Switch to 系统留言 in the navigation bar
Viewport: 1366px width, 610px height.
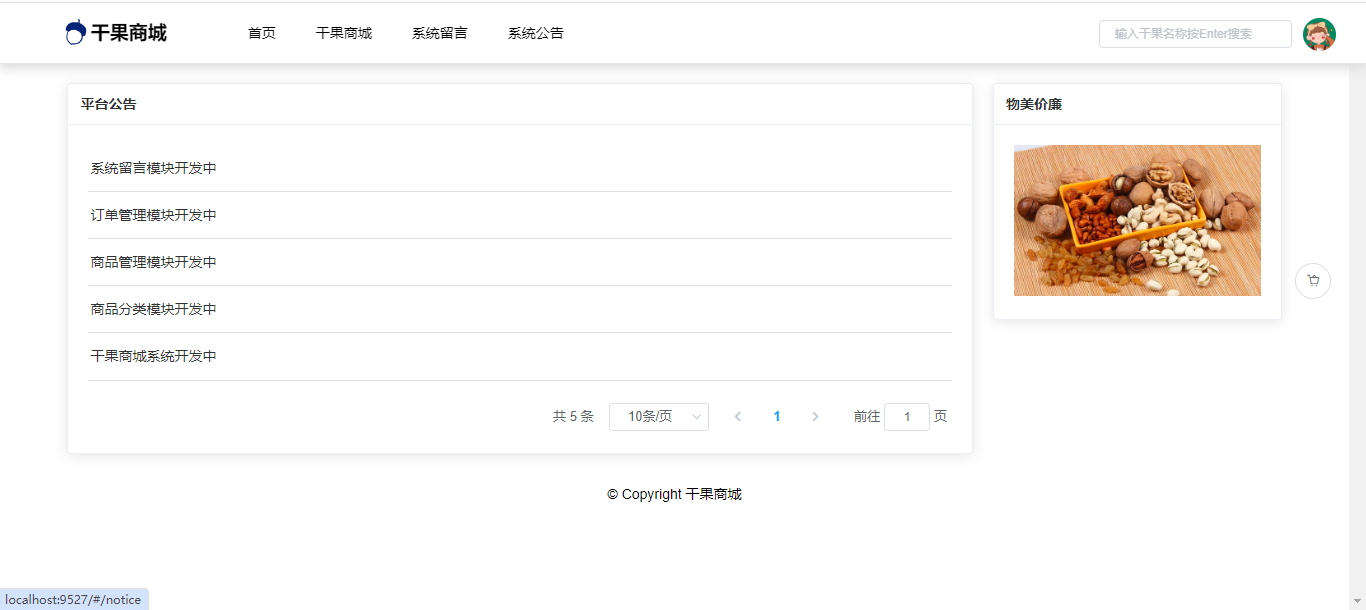coord(440,33)
